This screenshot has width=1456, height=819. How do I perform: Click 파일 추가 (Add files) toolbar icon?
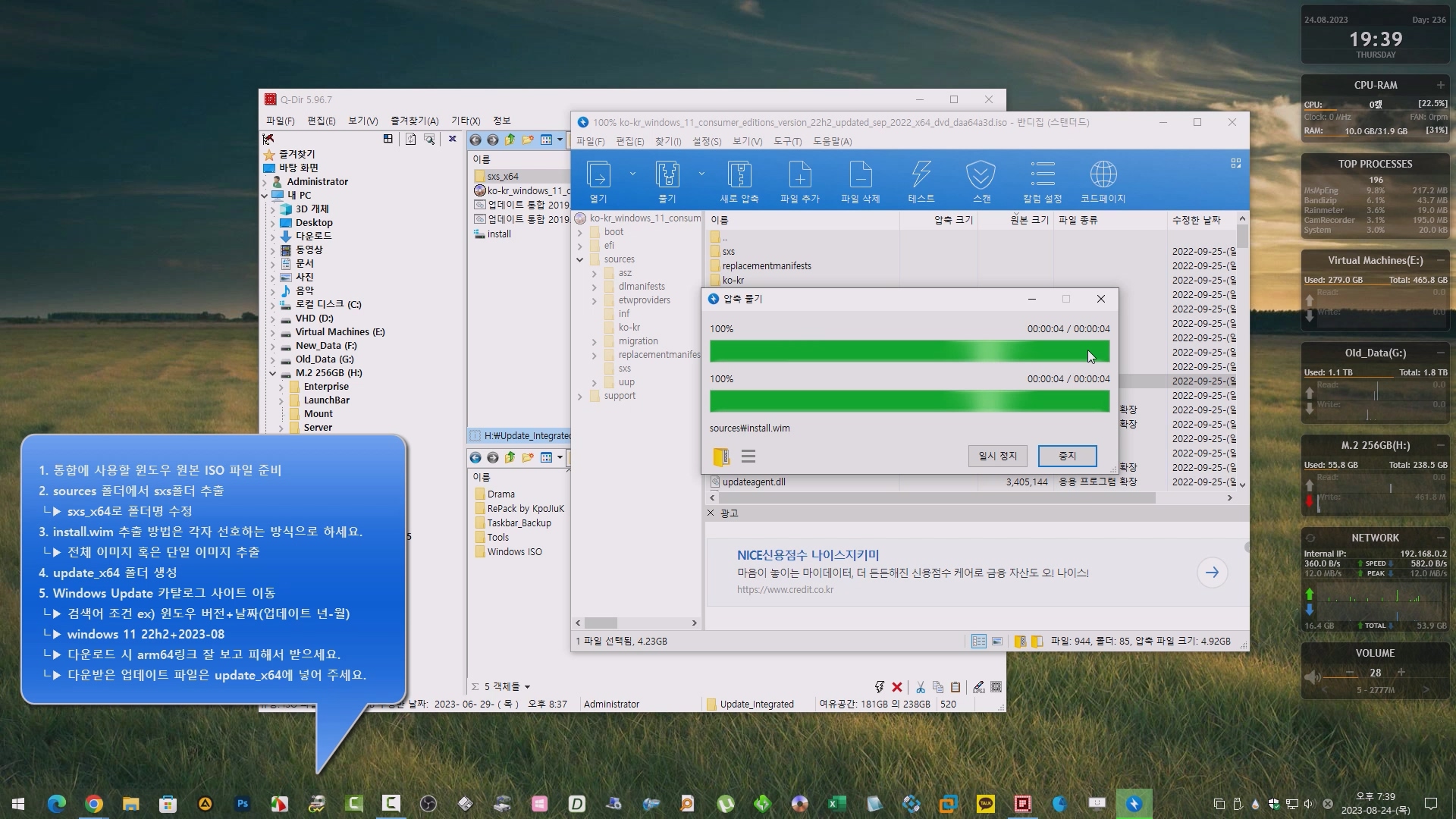point(800,182)
